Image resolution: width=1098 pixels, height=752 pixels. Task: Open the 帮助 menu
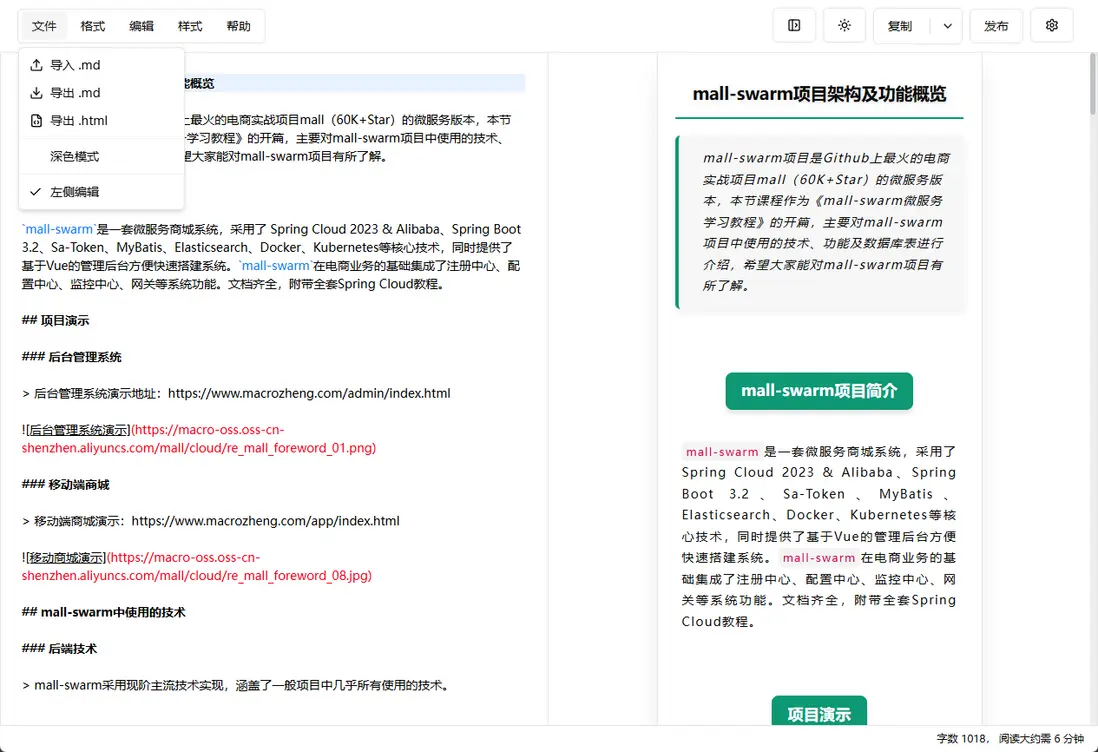[x=238, y=26]
